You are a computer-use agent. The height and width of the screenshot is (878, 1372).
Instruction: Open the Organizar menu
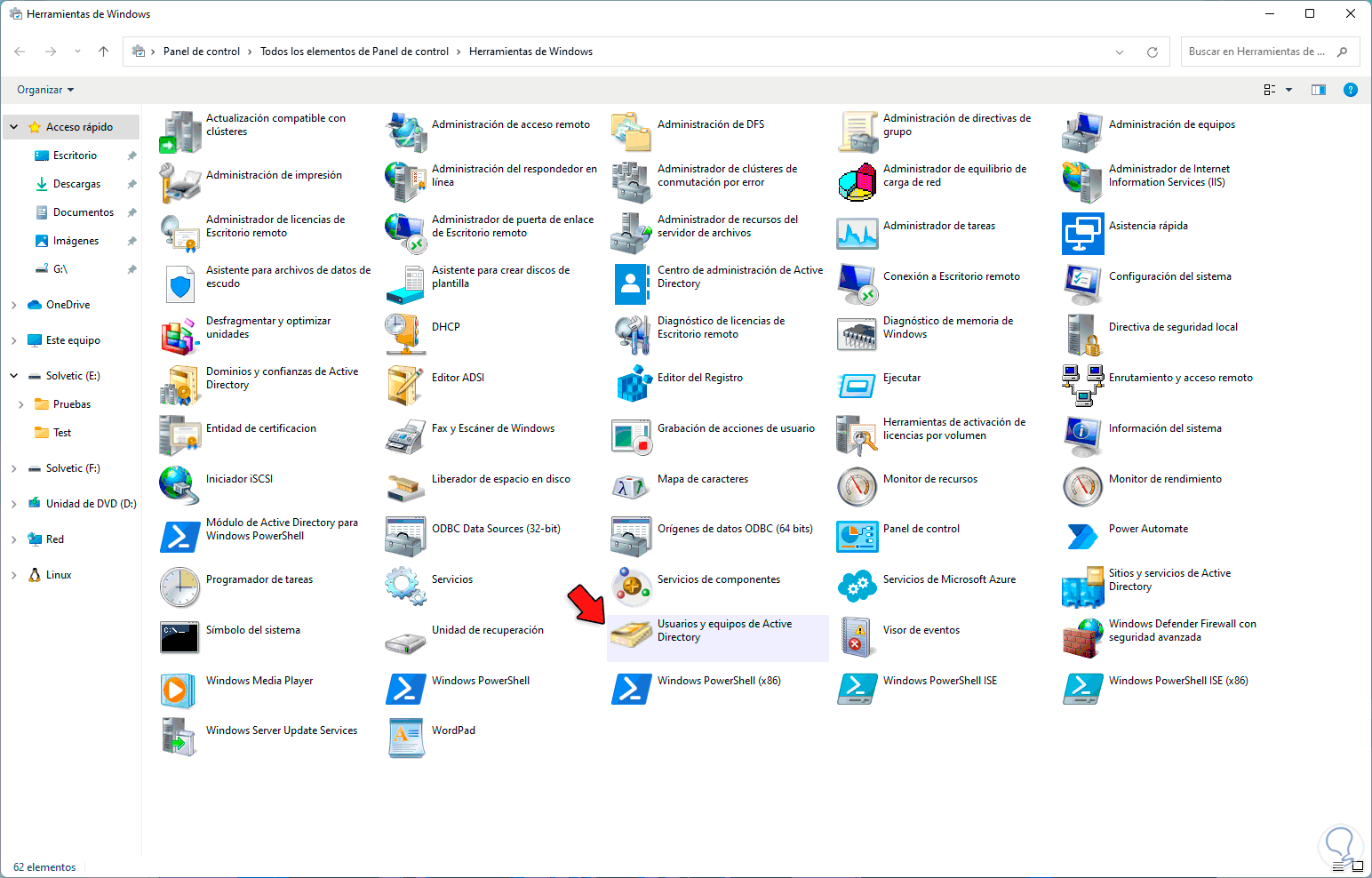point(45,90)
